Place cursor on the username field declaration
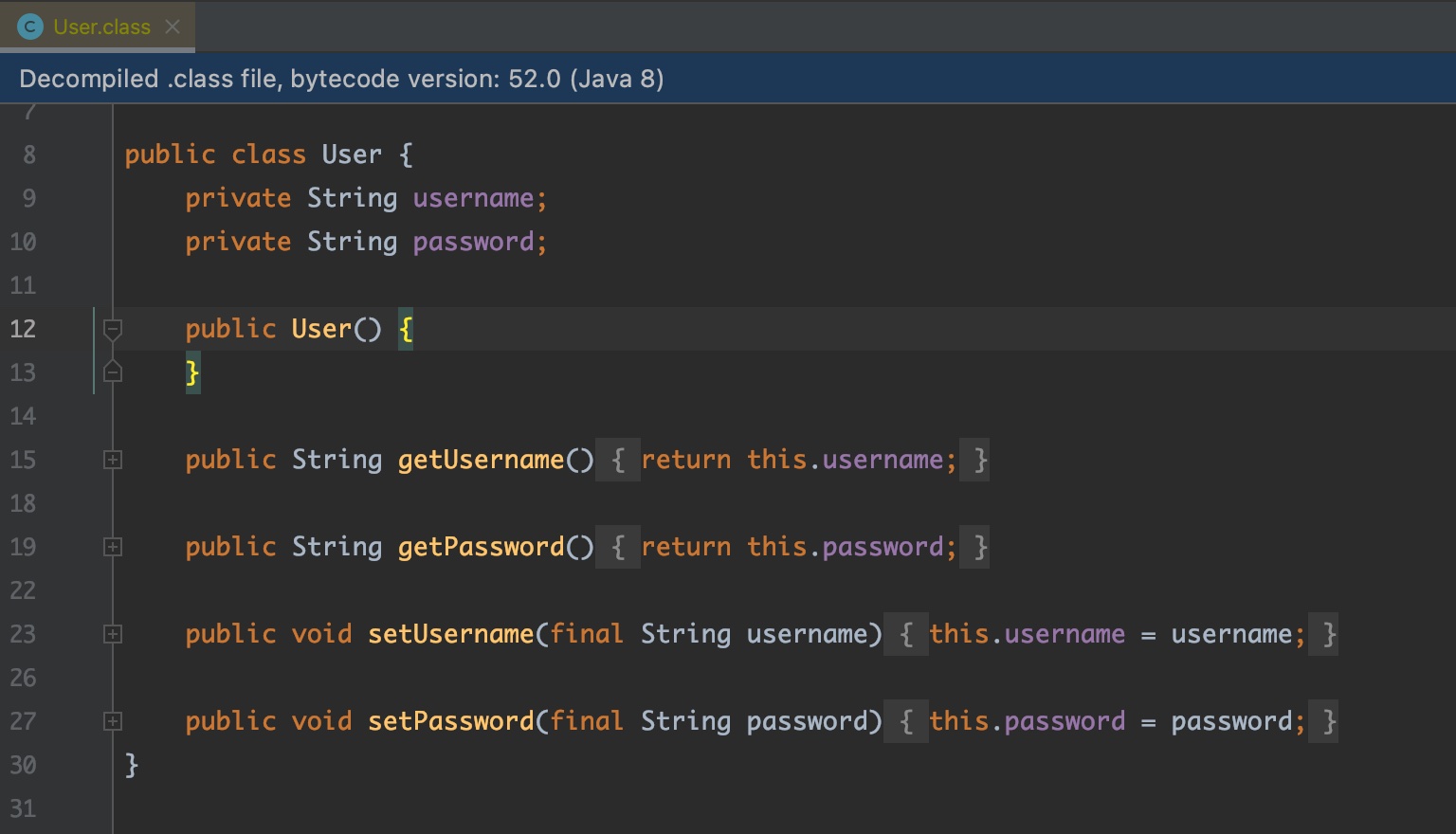The width and height of the screenshot is (1456, 834). (472, 198)
